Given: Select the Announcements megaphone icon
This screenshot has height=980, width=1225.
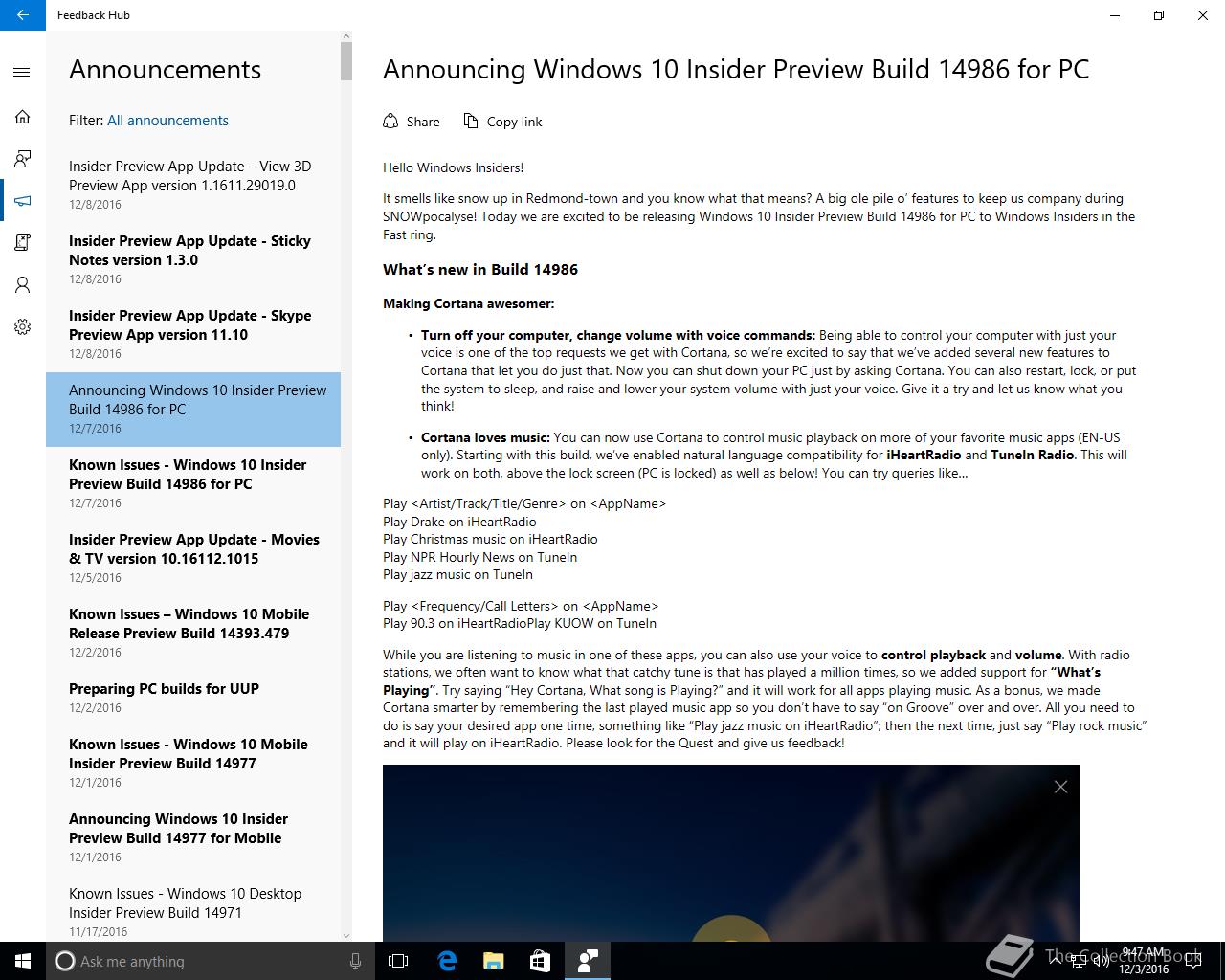Looking at the screenshot, I should pyautogui.click(x=22, y=200).
